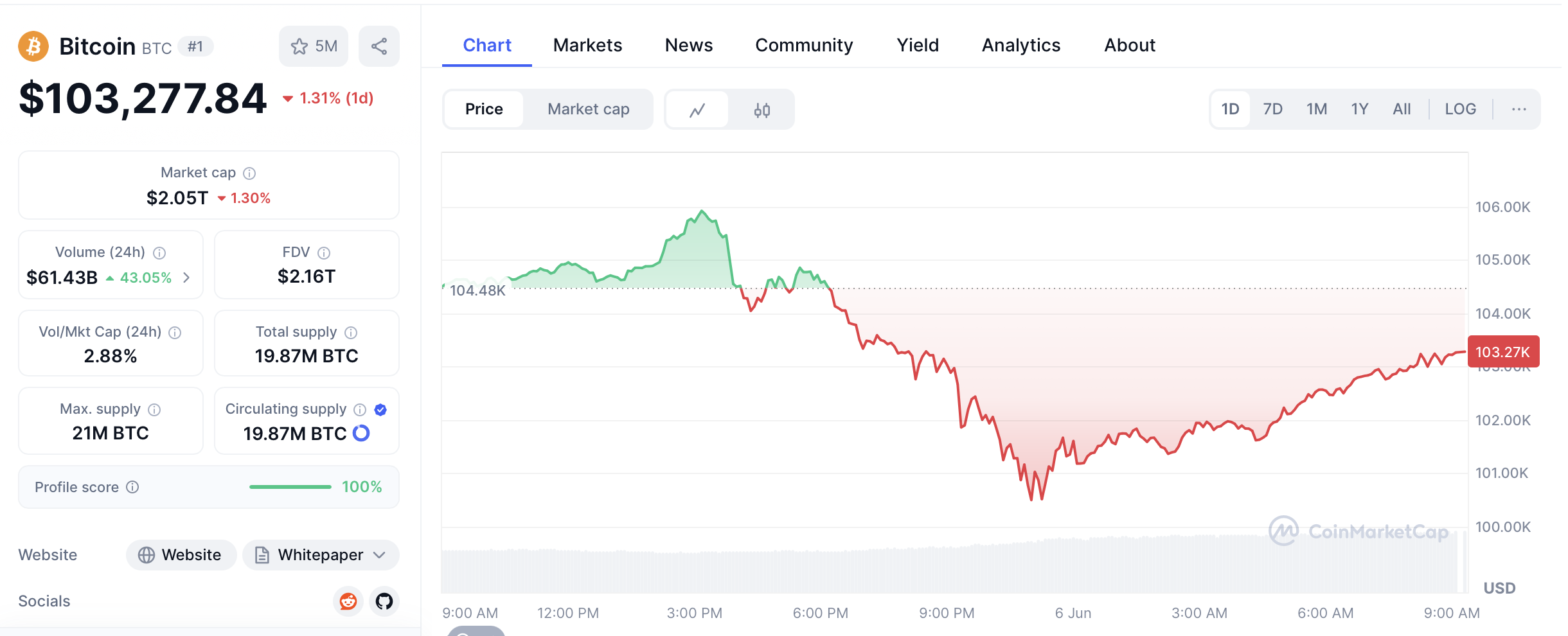Expand Volume (24h) details chevron
This screenshot has width=1568, height=636.
click(x=186, y=278)
